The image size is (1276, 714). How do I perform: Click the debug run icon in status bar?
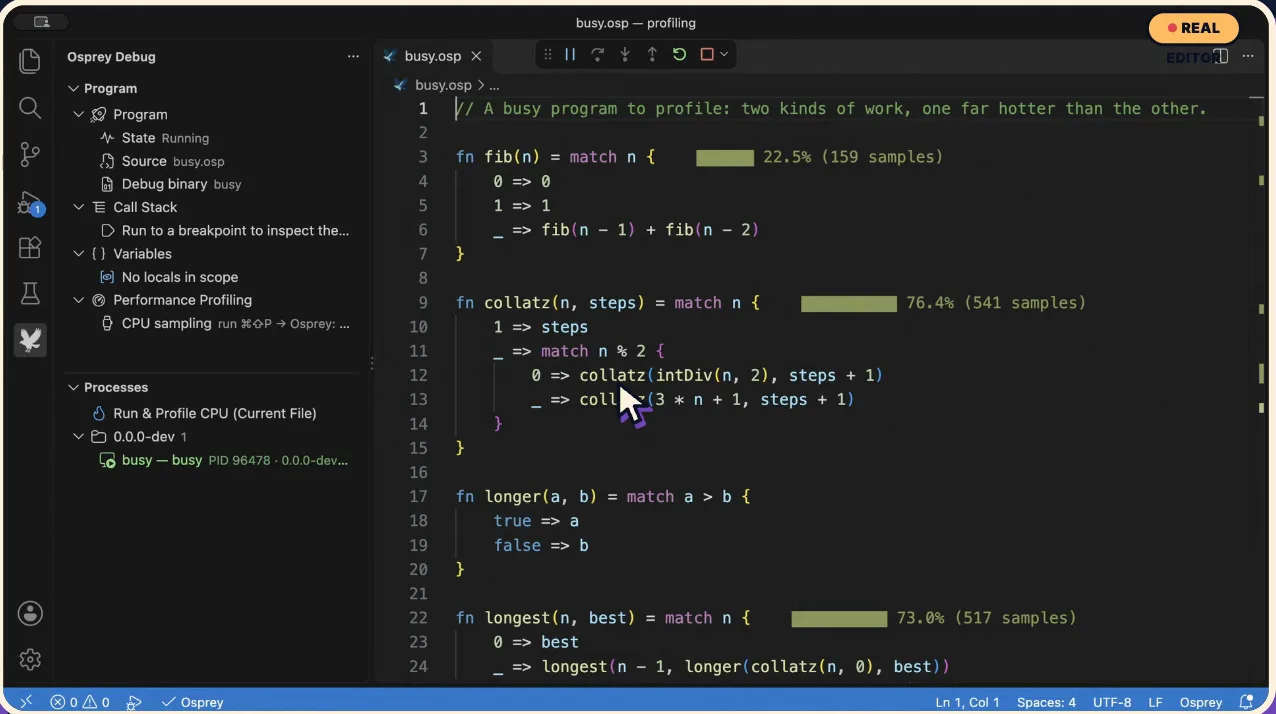point(135,702)
